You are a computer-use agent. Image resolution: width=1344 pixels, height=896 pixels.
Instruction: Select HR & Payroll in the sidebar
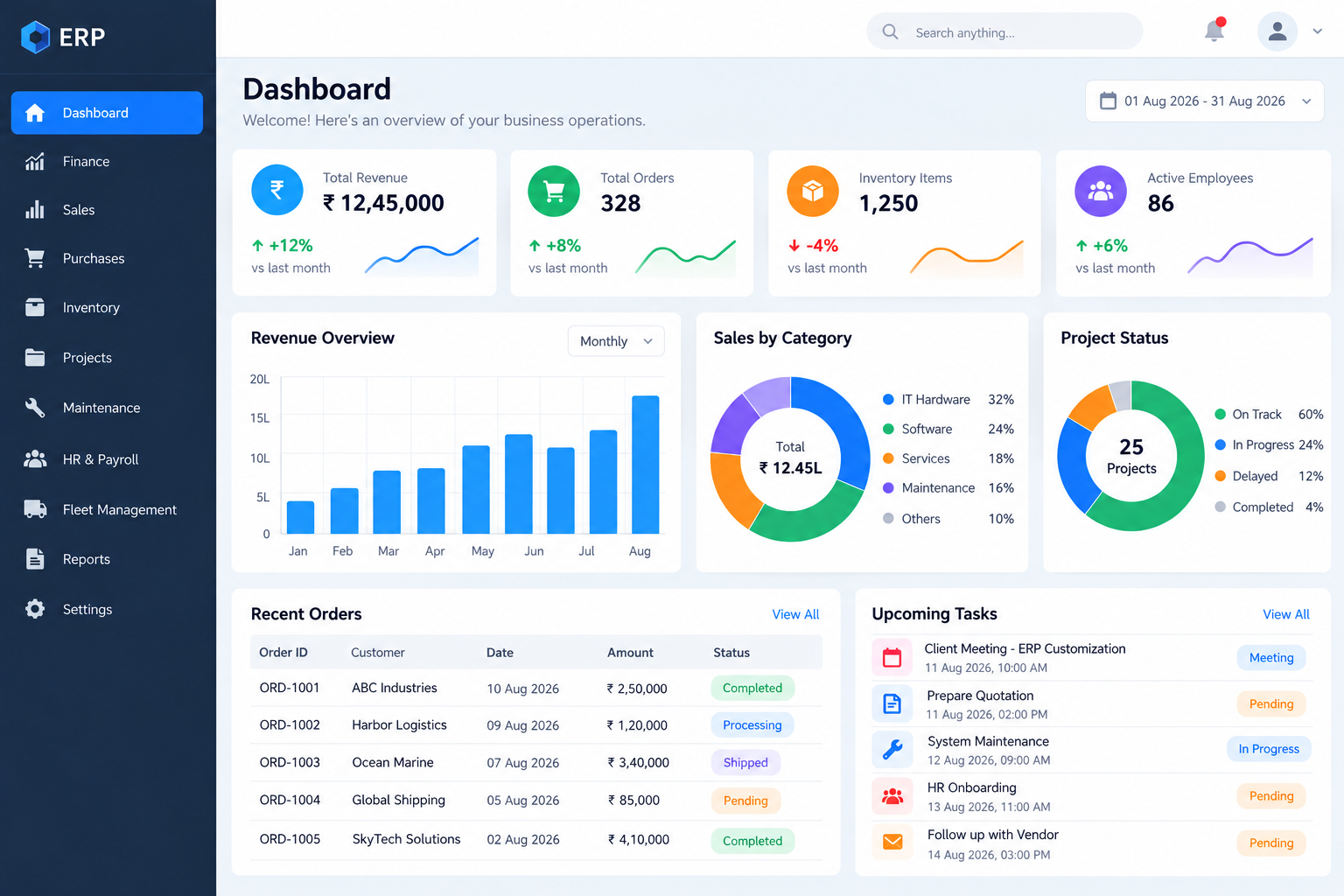(x=107, y=459)
